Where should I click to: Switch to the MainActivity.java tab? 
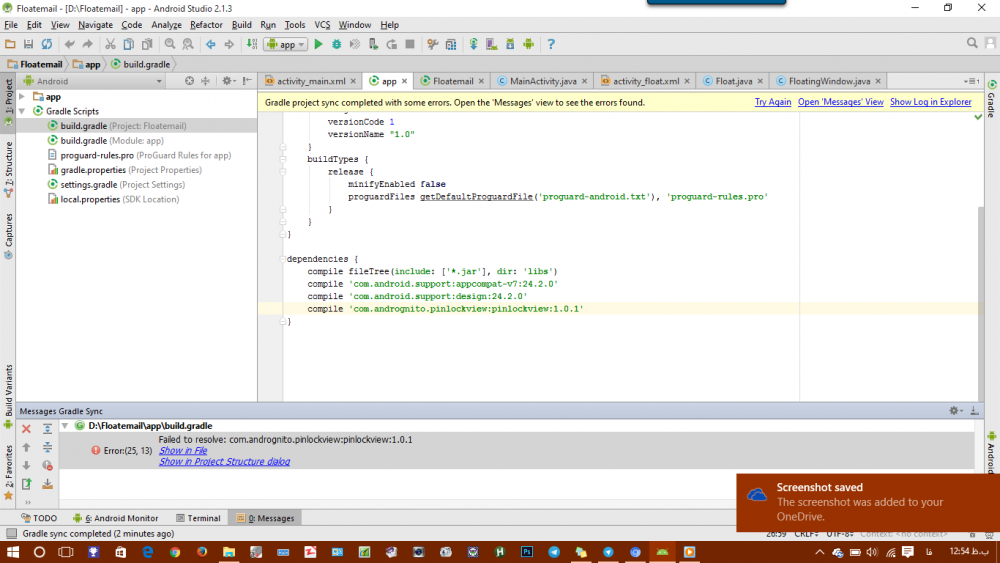point(543,81)
